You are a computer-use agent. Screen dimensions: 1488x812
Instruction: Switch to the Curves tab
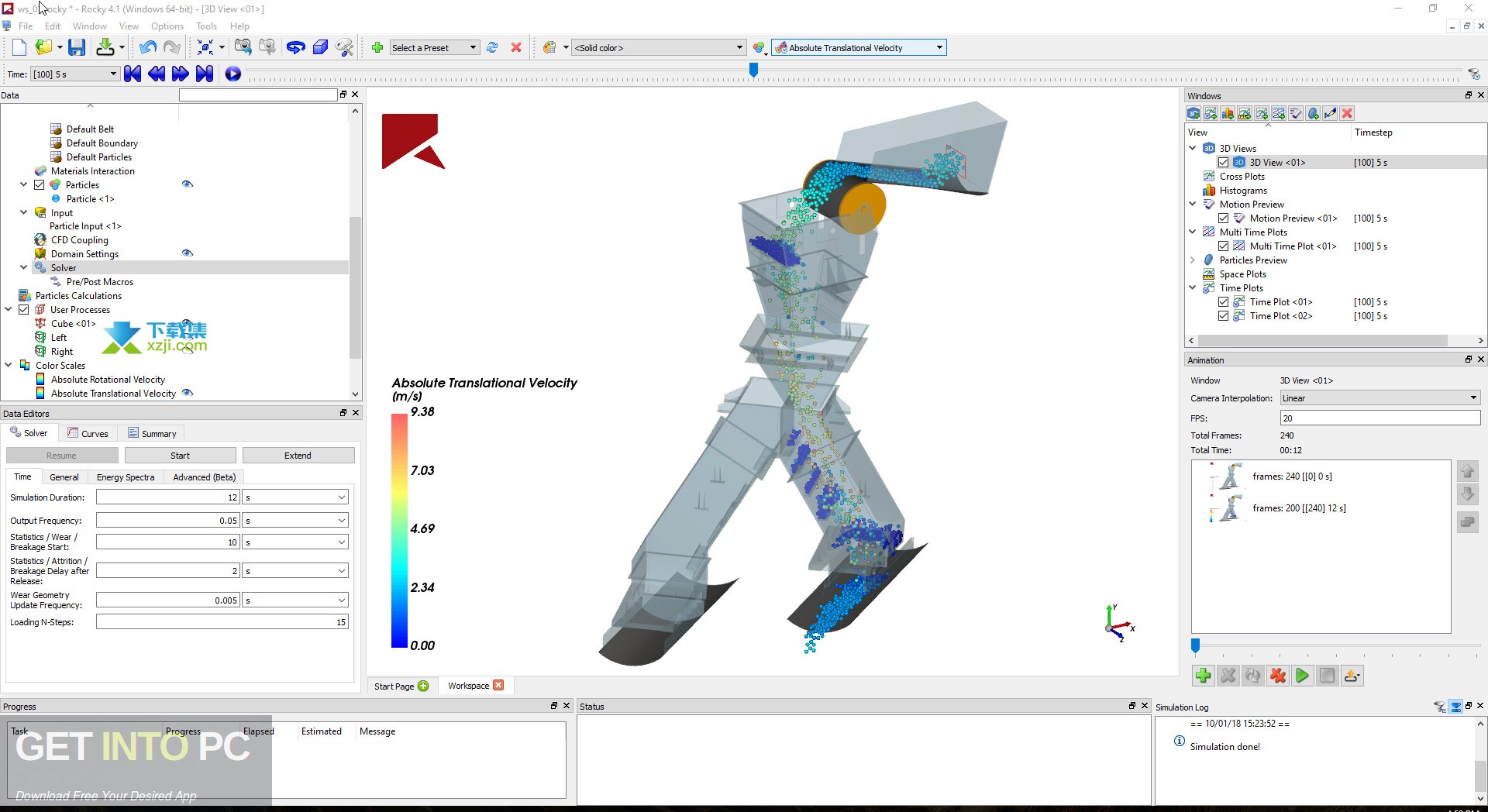pyautogui.click(x=88, y=434)
